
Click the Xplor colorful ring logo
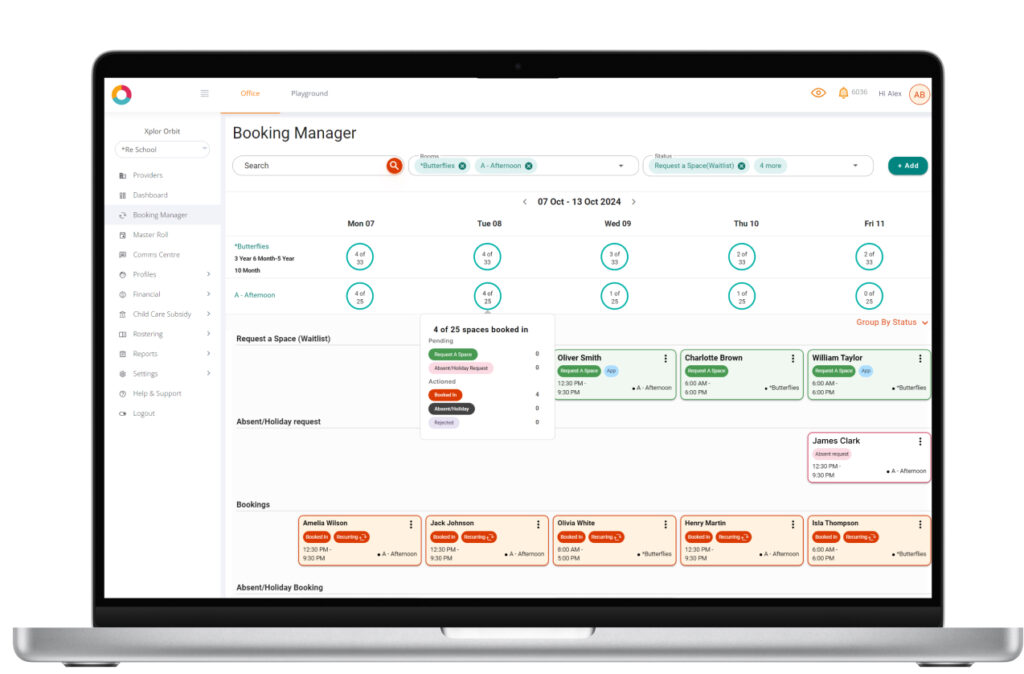coord(121,95)
